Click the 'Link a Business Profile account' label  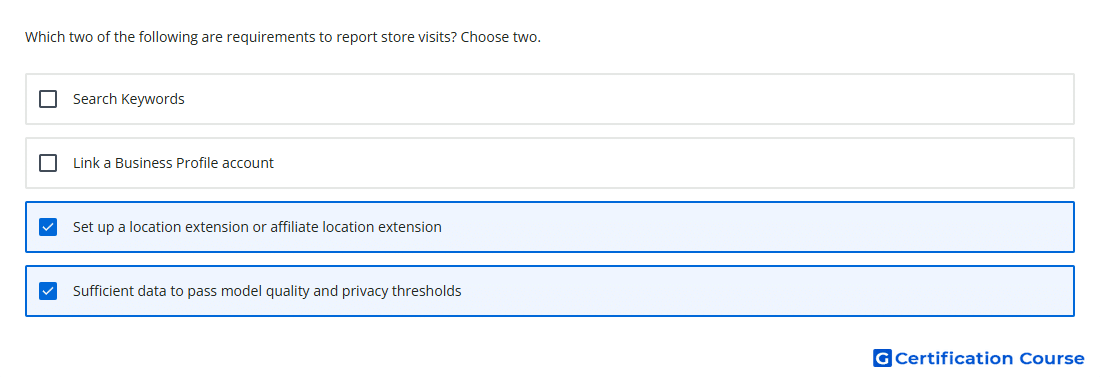point(173,163)
